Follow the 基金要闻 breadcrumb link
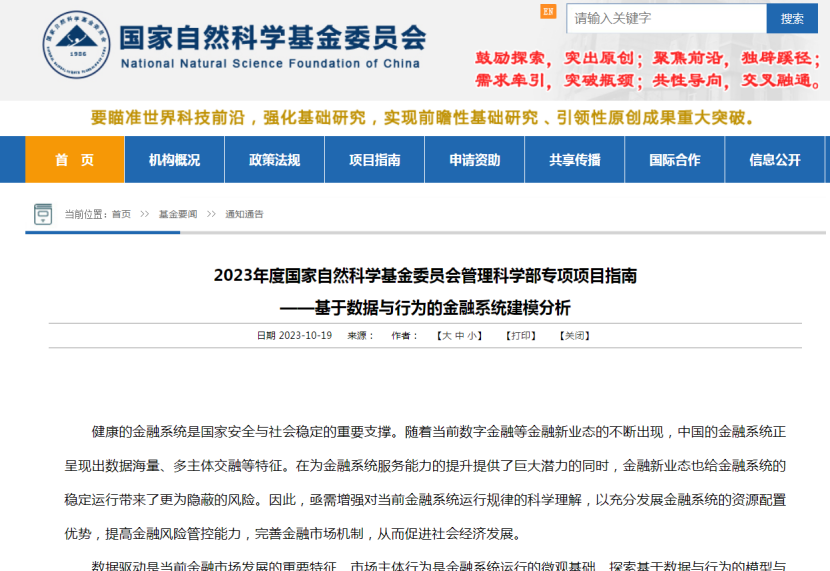Viewport: 830px width, 571px height. tap(178, 214)
